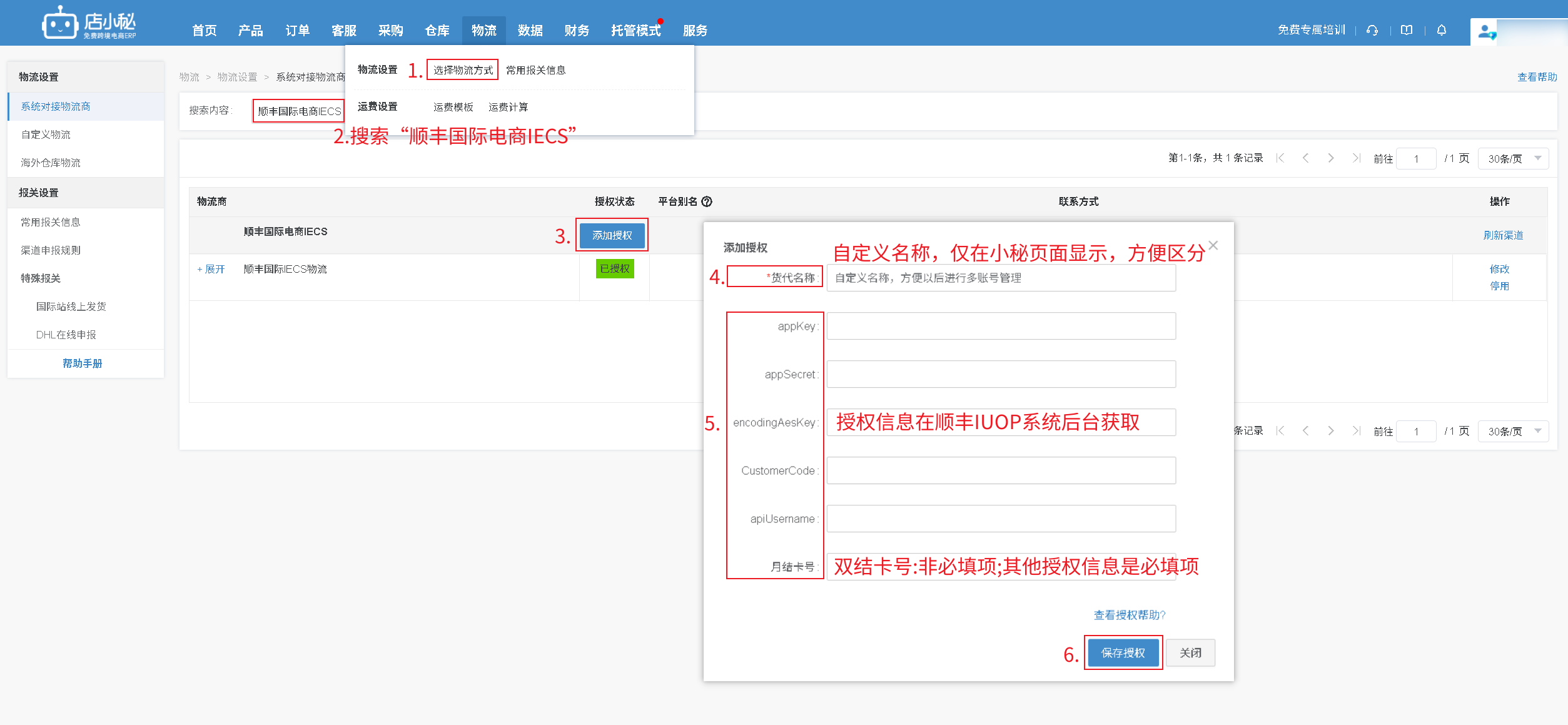This screenshot has height=725, width=1568.
Task: Click the 货代名称 input field
Action: tap(1001, 278)
